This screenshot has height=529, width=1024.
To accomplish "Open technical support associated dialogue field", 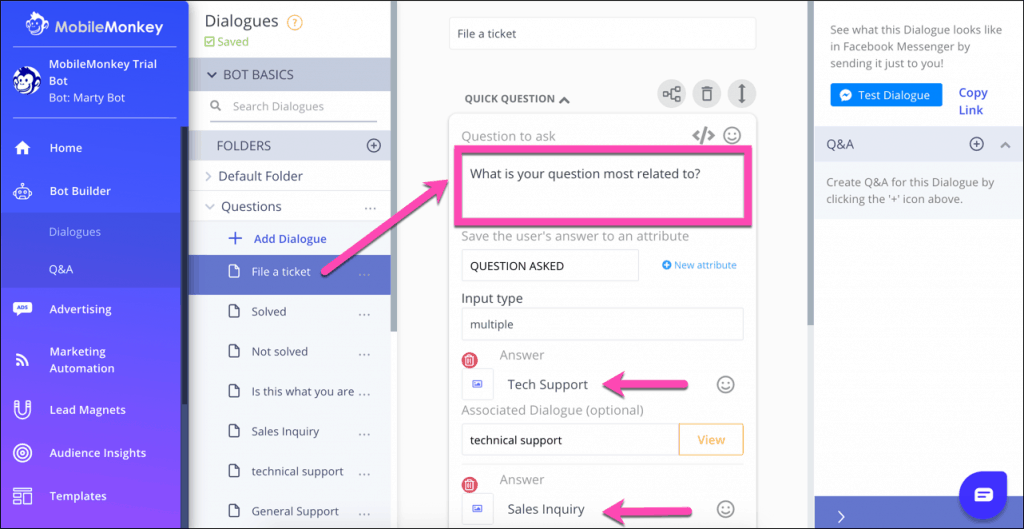I will pyautogui.click(x=570, y=440).
